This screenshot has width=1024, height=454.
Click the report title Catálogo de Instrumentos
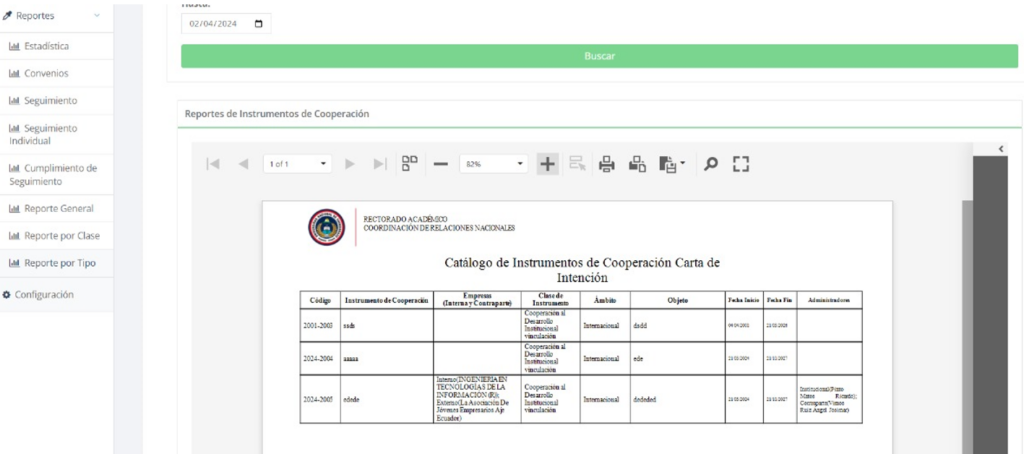tap(581, 270)
